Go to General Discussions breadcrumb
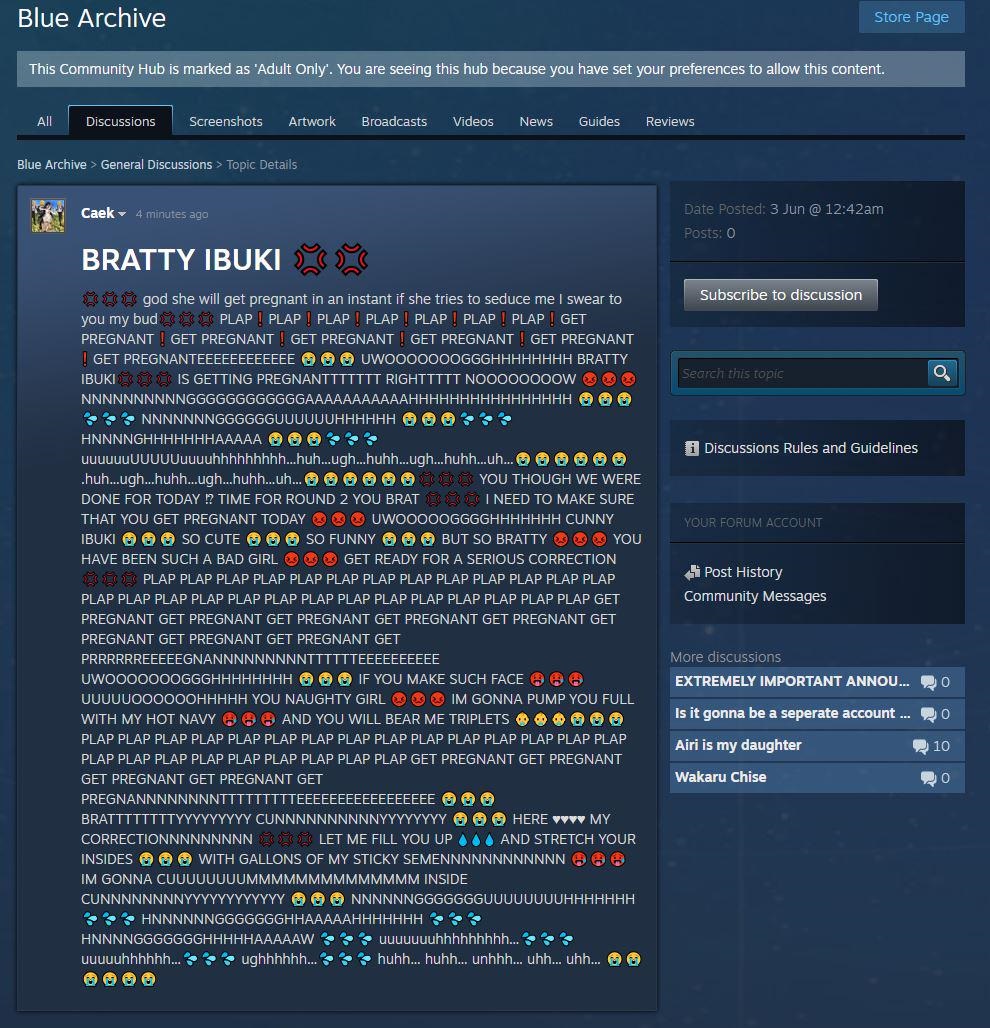Viewport: 990px width, 1028px height. [156, 165]
